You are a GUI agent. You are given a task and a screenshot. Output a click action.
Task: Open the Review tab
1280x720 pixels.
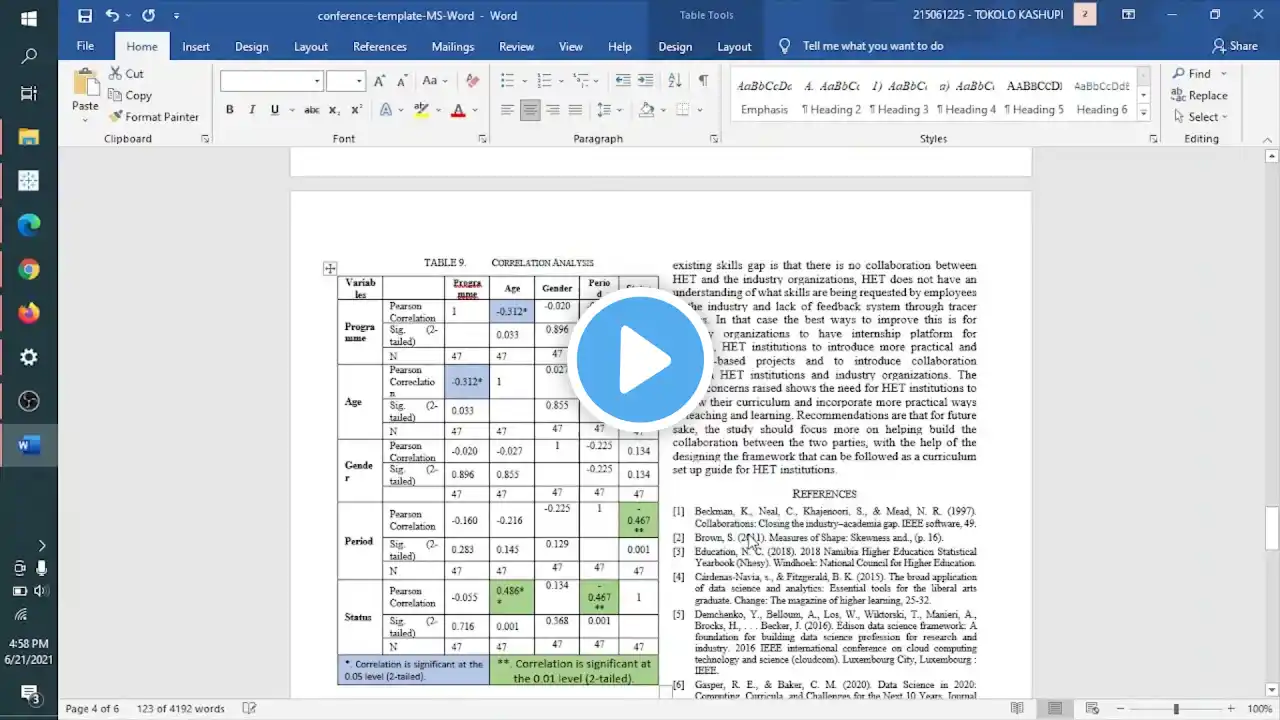click(516, 46)
